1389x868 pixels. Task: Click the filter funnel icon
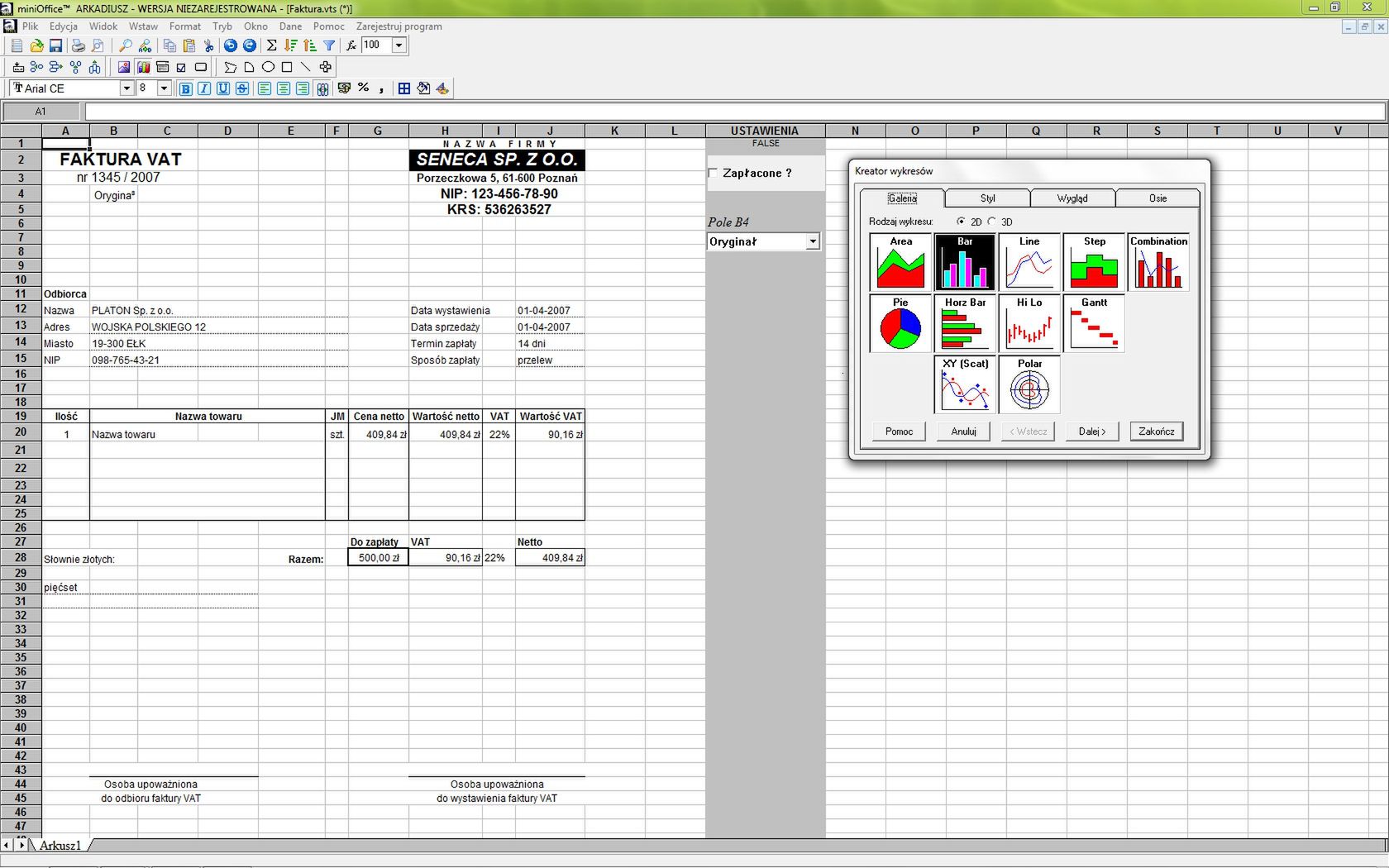tap(328, 45)
